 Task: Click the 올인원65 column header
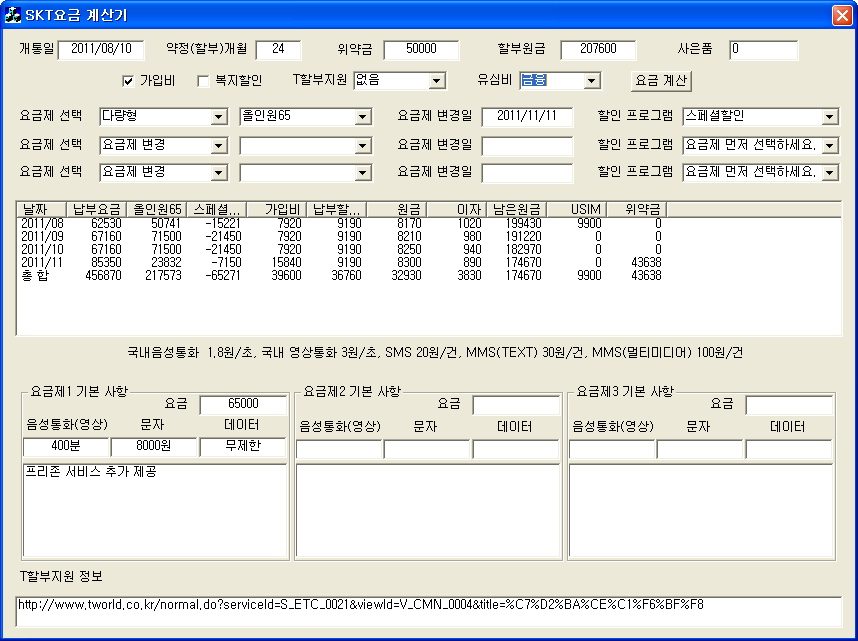pos(156,209)
